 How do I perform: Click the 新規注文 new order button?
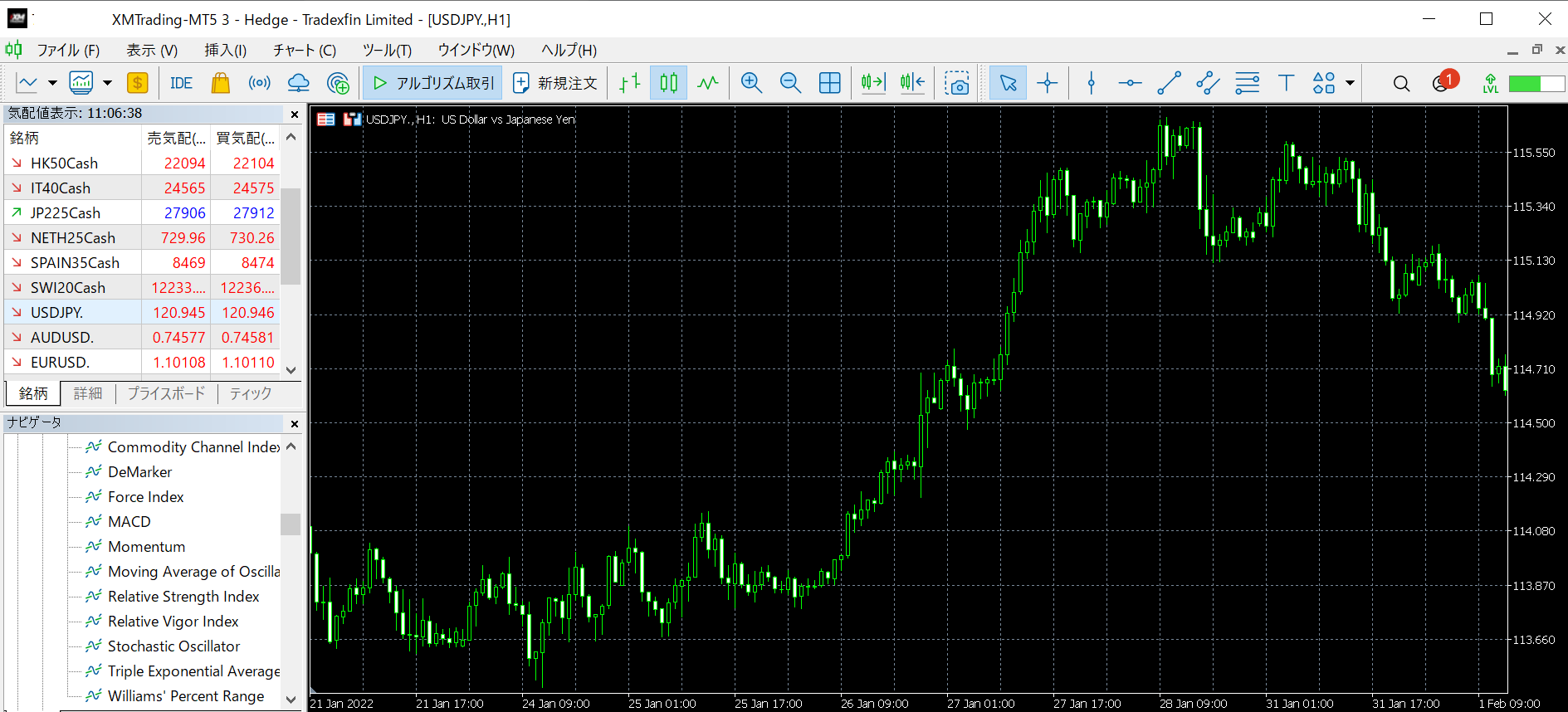coord(555,83)
